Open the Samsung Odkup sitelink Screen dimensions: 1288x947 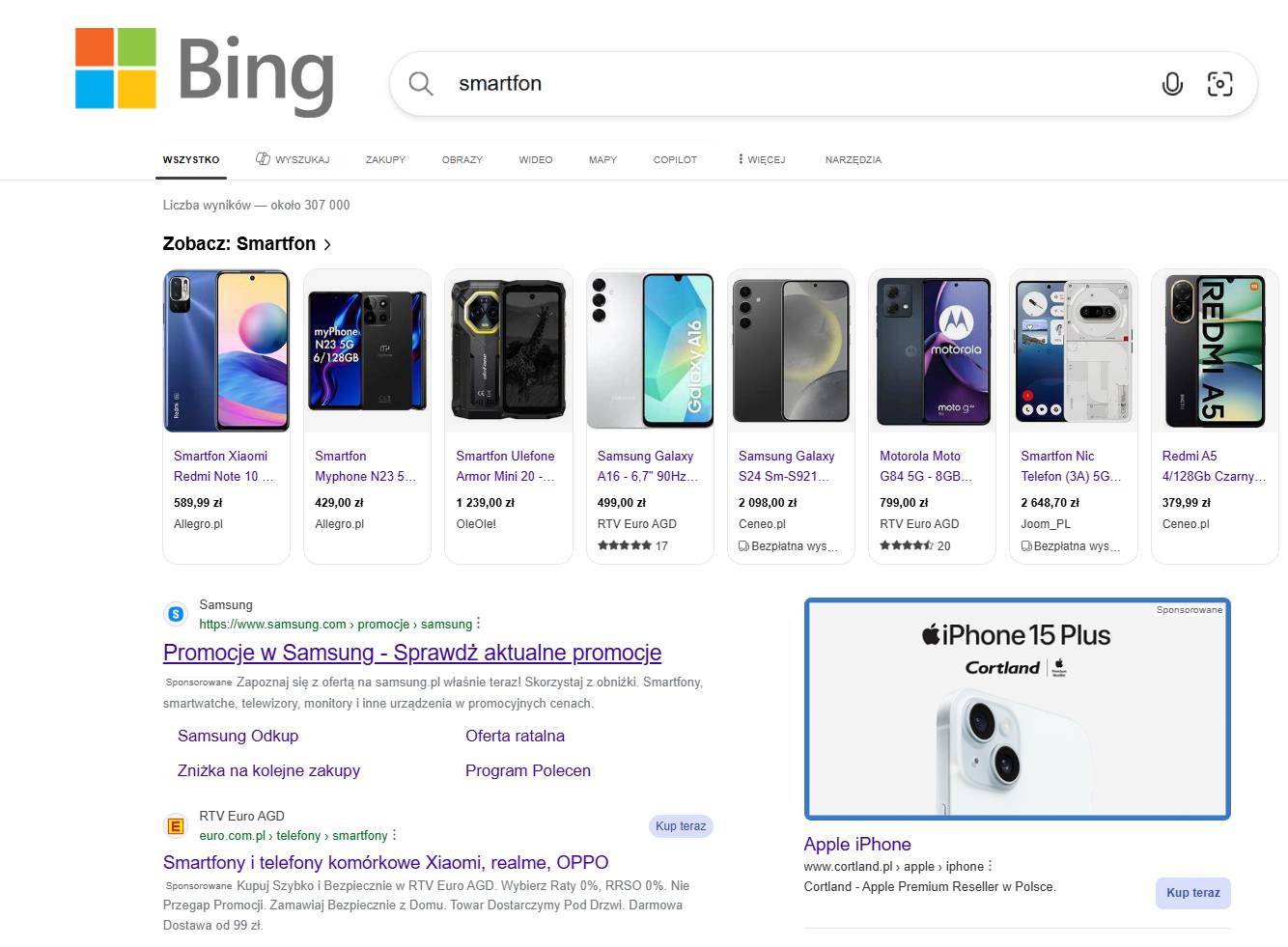point(238,736)
